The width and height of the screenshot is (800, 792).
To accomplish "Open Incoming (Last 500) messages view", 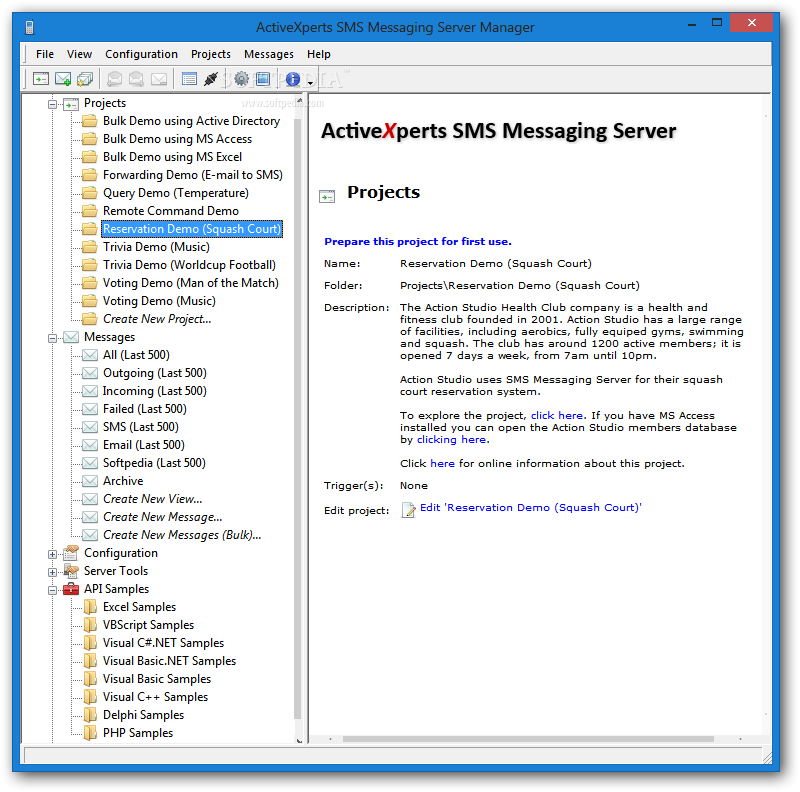I will [155, 391].
